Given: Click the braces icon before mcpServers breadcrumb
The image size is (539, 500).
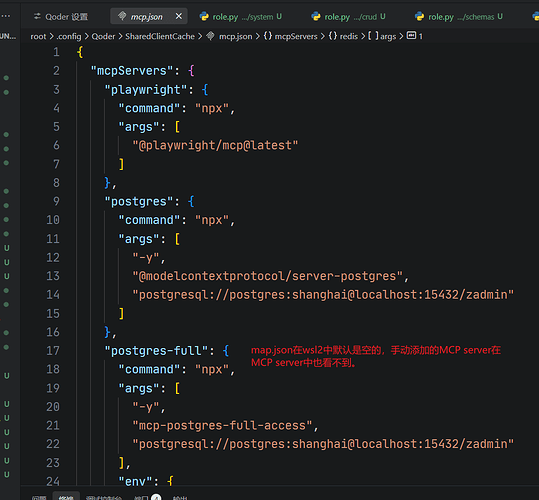Looking at the screenshot, I should (268, 36).
